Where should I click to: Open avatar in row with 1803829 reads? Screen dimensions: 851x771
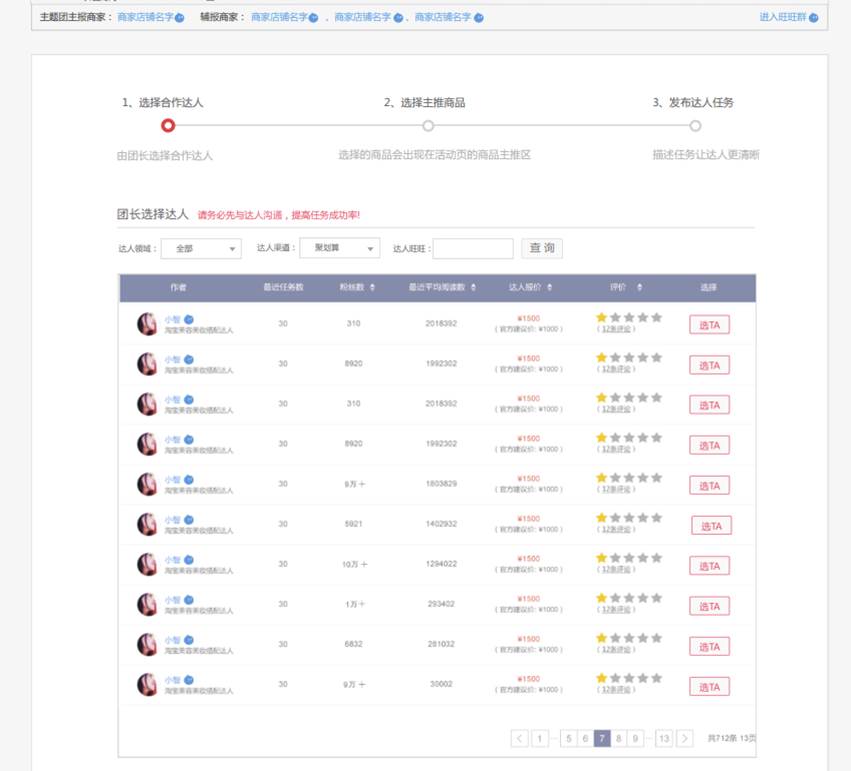click(x=147, y=484)
